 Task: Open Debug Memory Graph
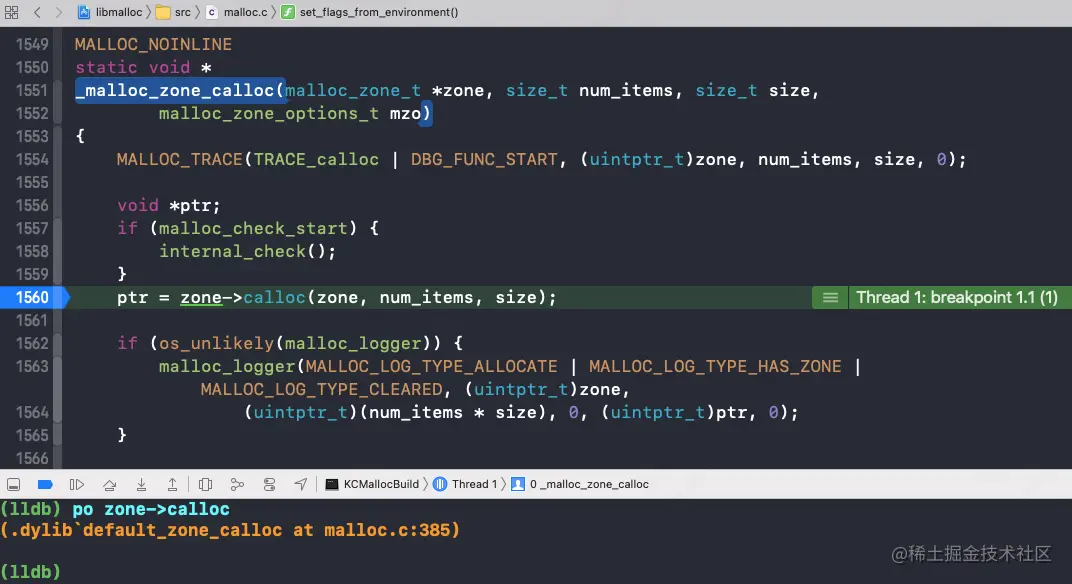(237, 485)
